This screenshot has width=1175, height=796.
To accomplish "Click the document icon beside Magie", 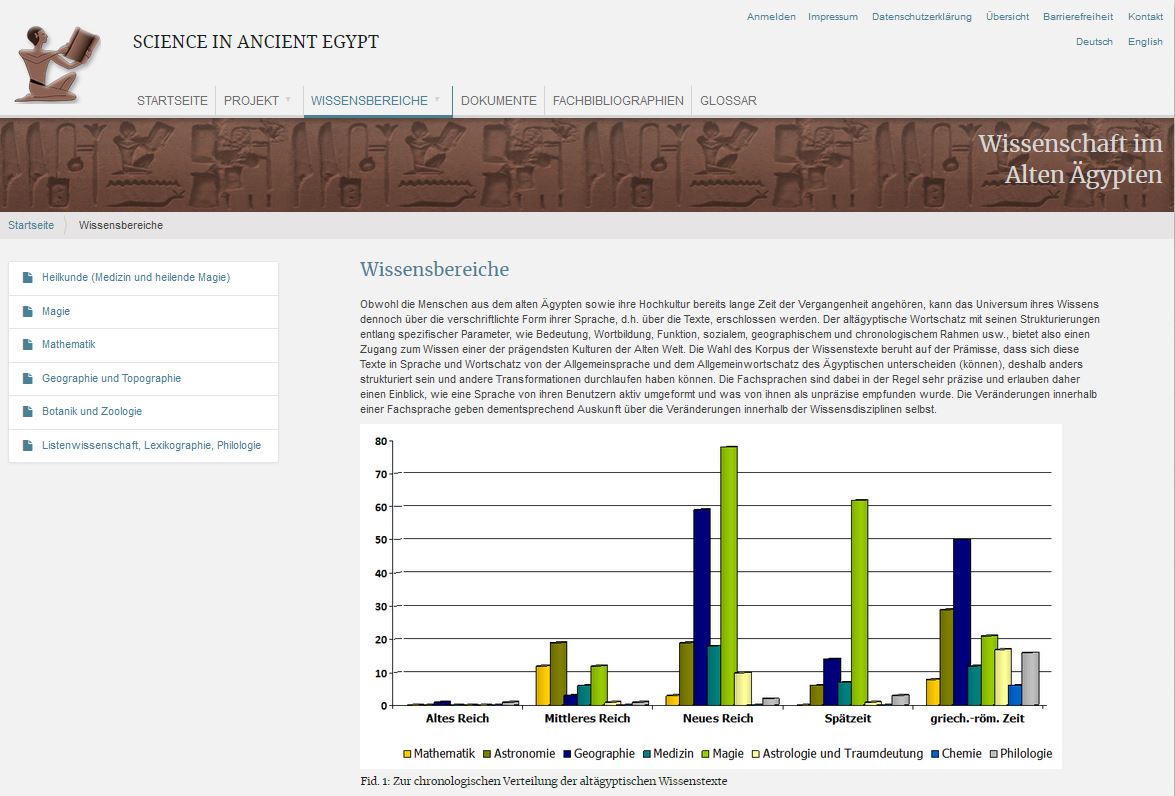I will pos(26,311).
